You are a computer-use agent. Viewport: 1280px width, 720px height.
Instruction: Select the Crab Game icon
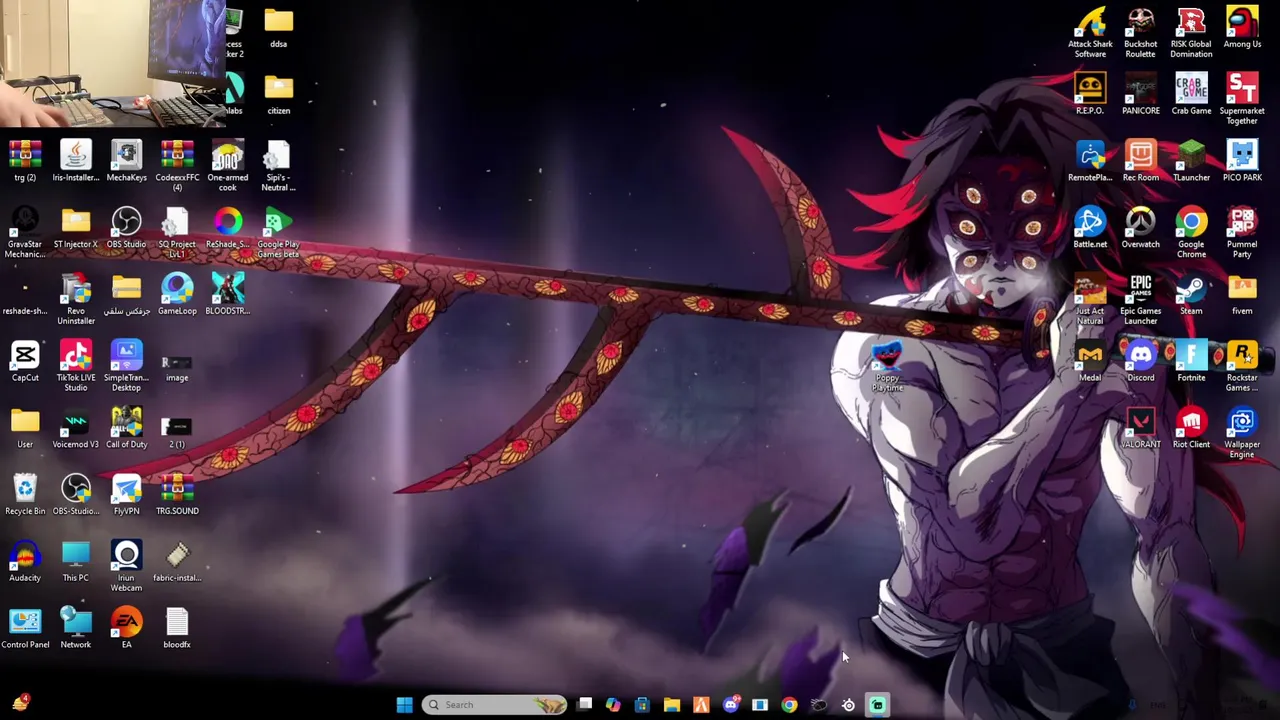[1191, 94]
